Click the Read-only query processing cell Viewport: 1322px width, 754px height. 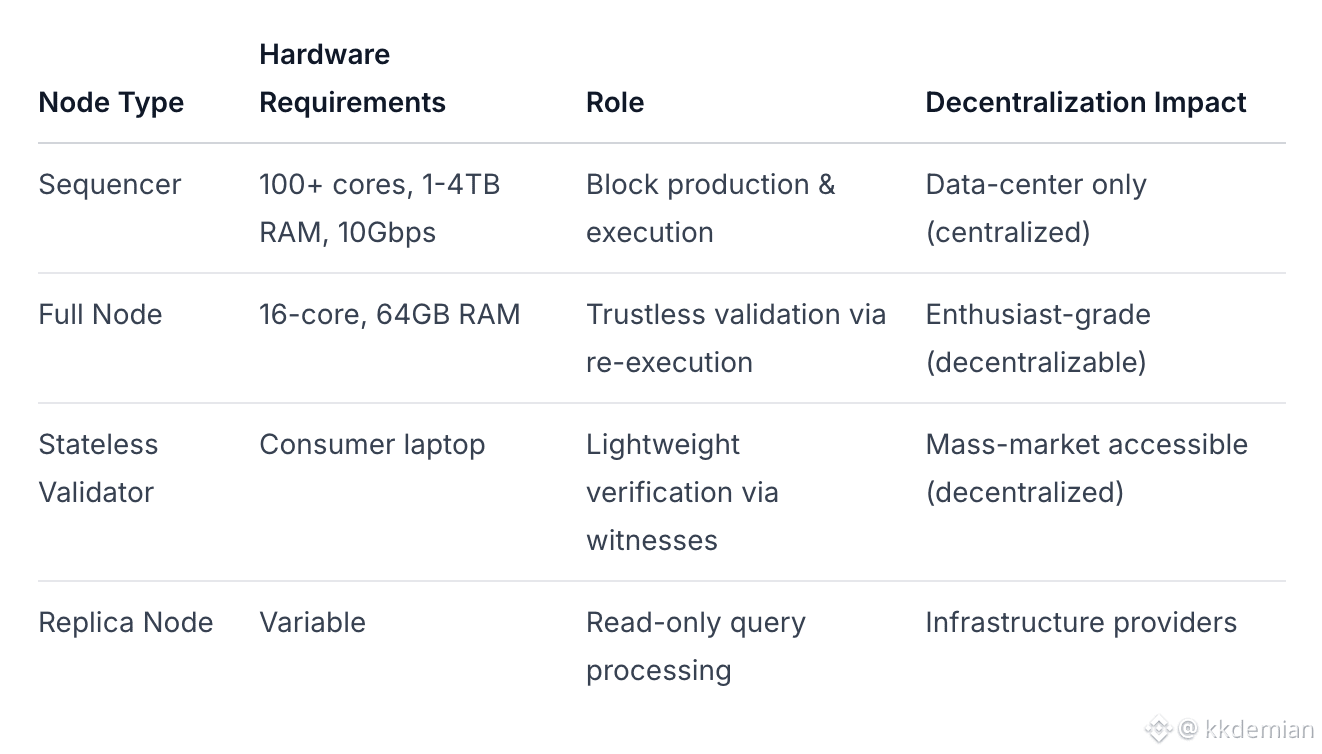[x=695, y=646]
